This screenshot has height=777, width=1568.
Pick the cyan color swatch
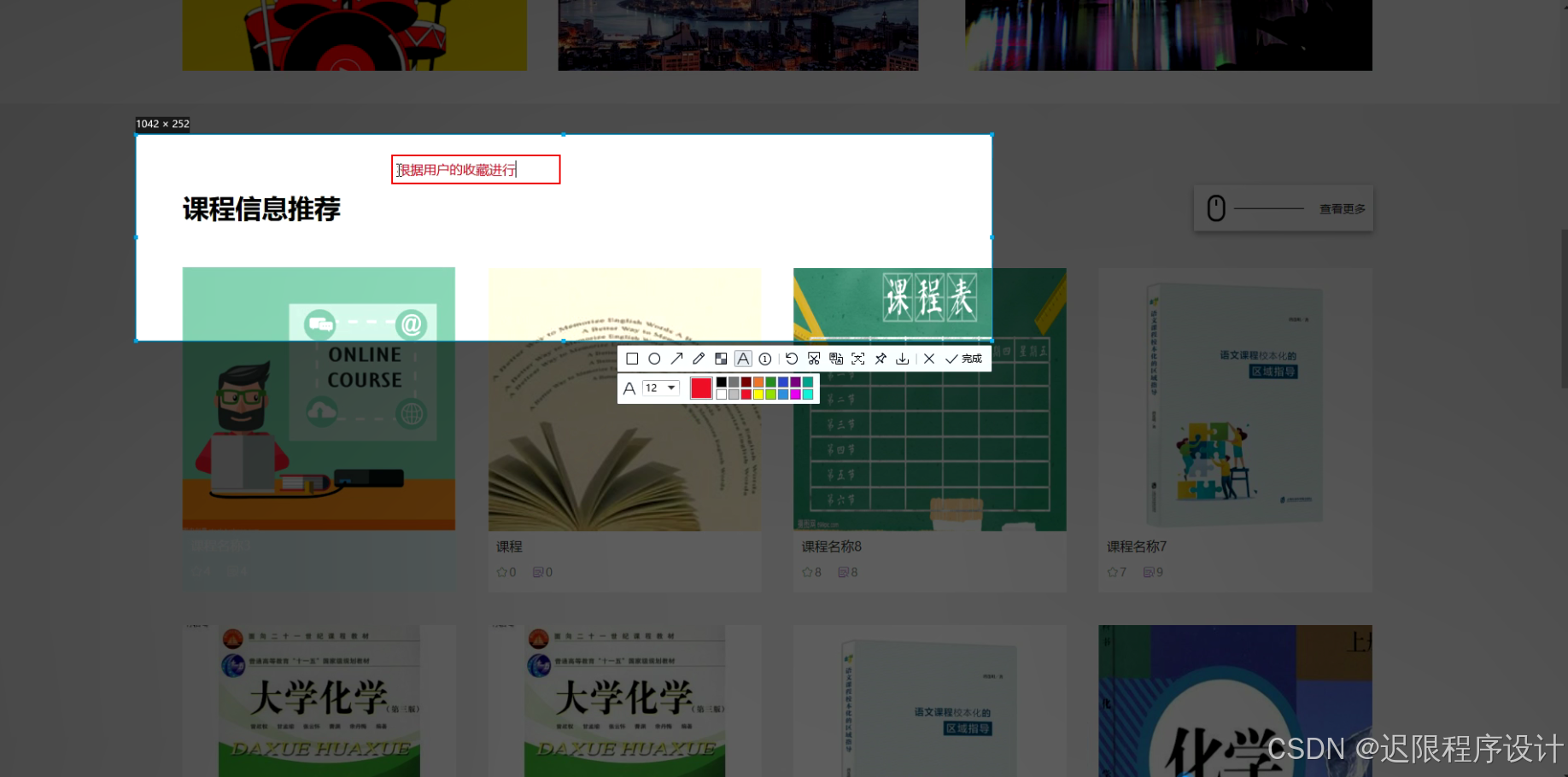[808, 394]
